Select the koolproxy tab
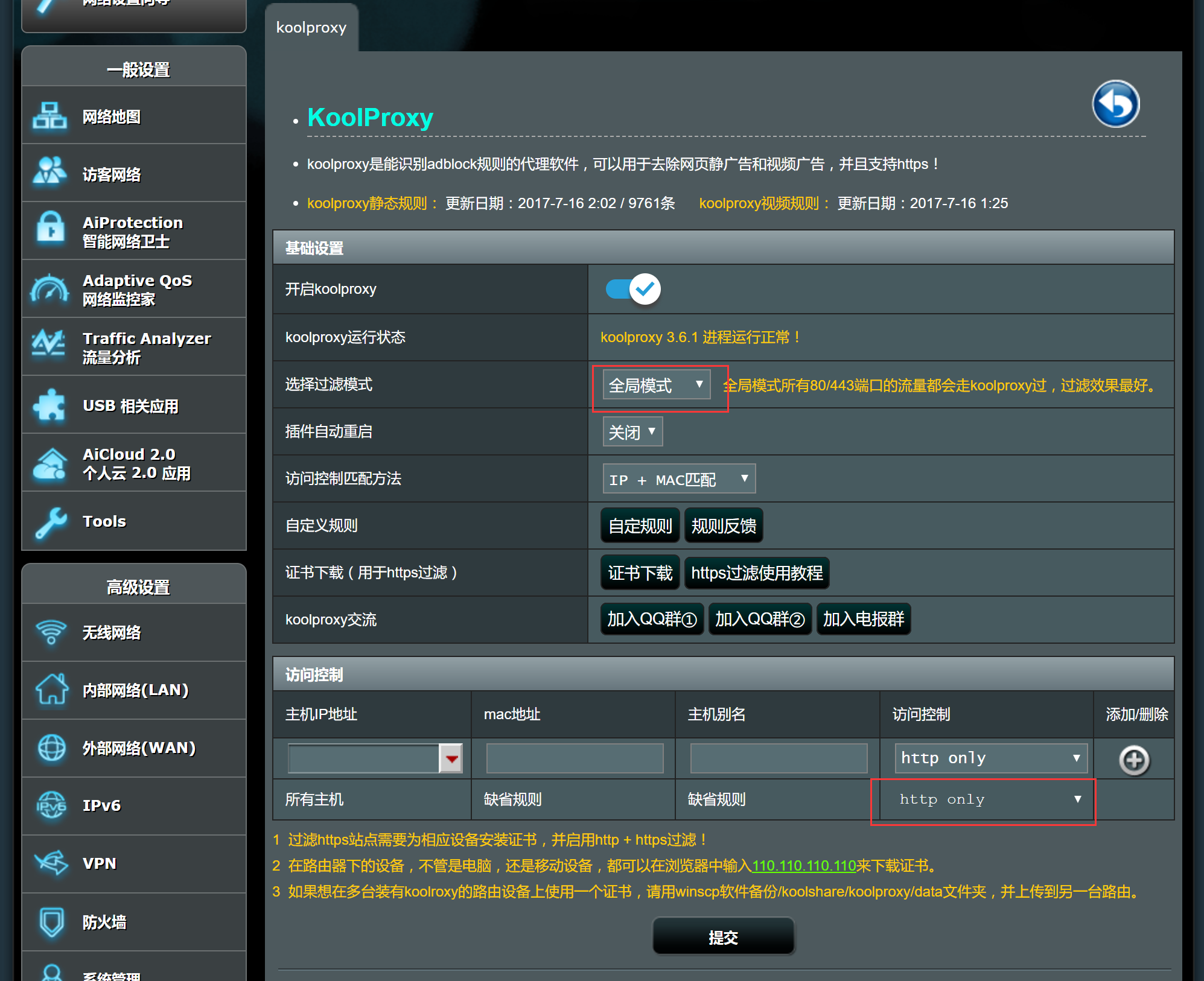 point(311,28)
